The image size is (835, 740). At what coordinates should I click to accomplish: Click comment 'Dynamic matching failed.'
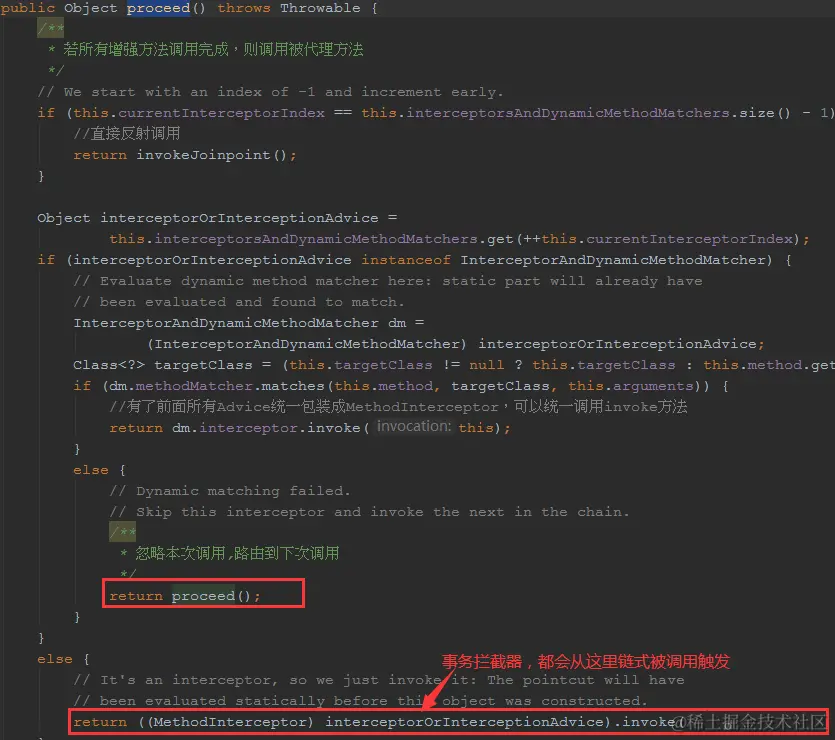click(x=230, y=491)
